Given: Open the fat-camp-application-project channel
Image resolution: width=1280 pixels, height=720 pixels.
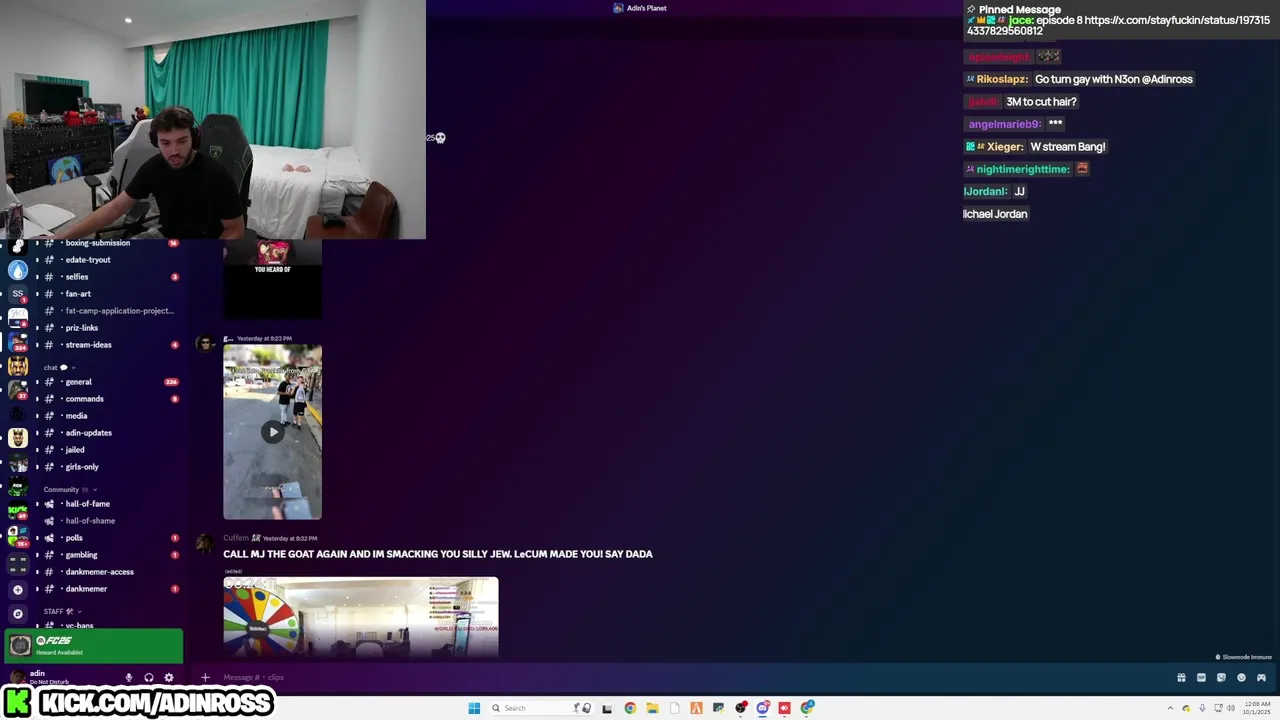Looking at the screenshot, I should 119,311.
